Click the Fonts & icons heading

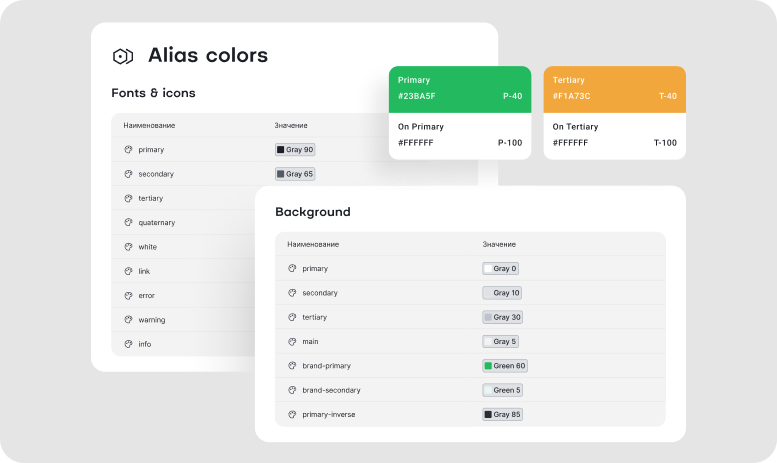tap(153, 93)
